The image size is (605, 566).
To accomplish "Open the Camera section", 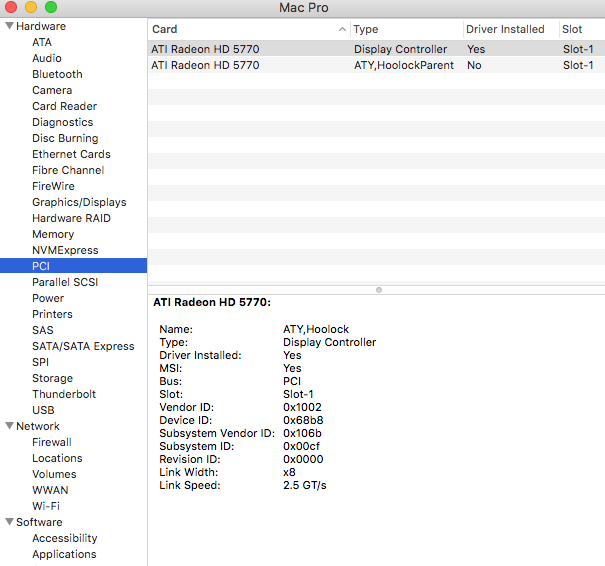I will coord(52,90).
